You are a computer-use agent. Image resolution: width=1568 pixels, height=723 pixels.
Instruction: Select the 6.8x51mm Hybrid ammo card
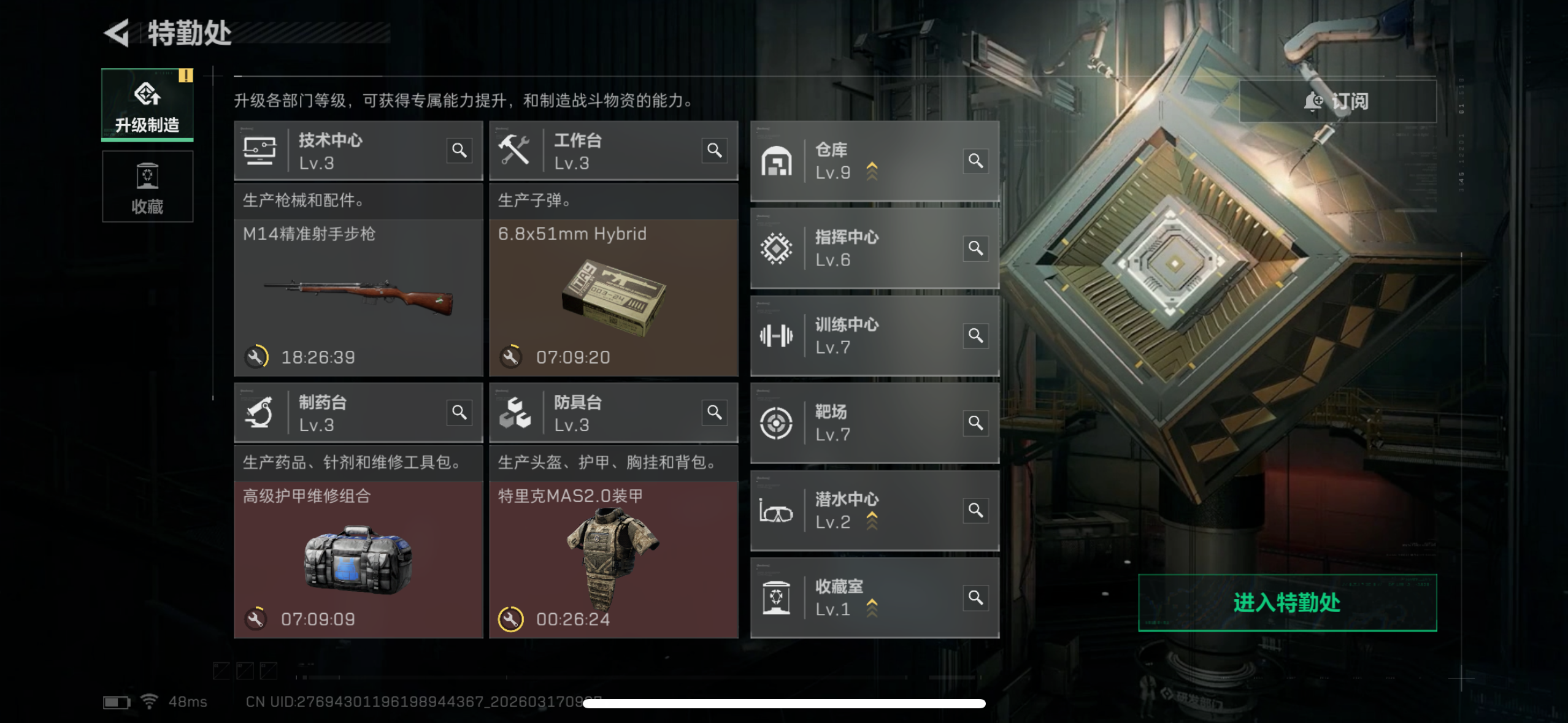coord(613,298)
